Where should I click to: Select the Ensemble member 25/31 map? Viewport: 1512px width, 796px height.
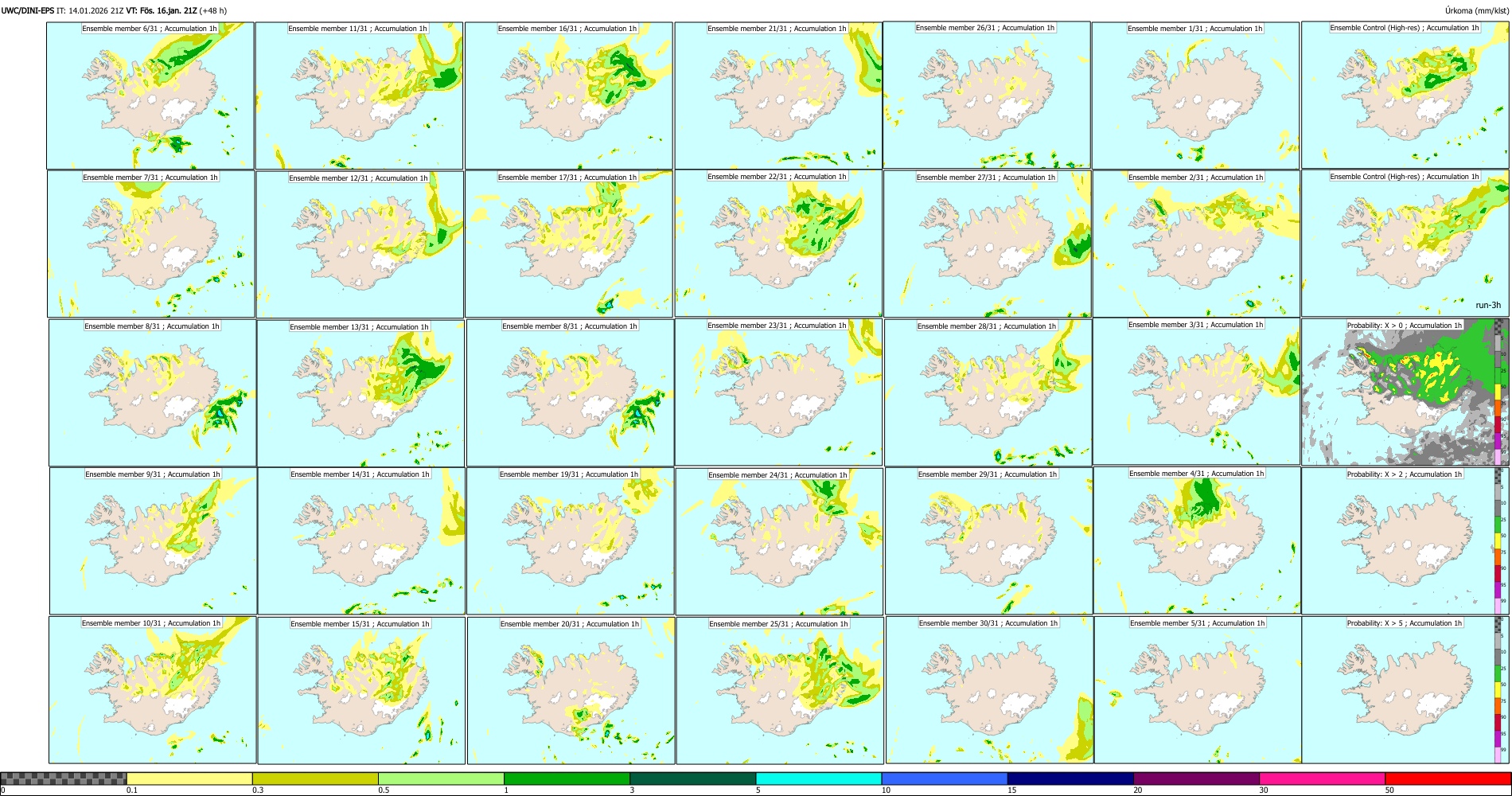[x=780, y=690]
